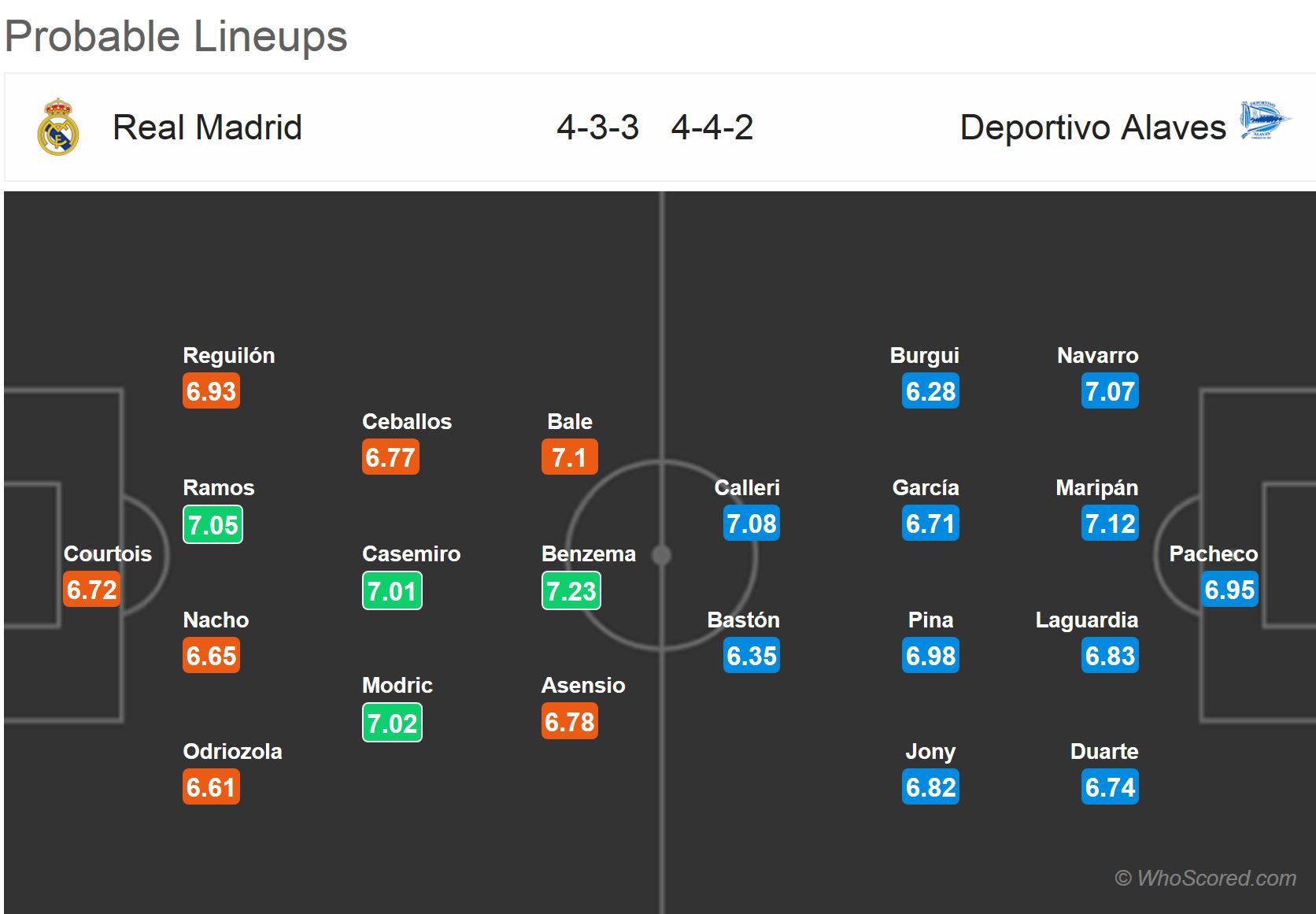Image resolution: width=1316 pixels, height=914 pixels.
Task: Click the Real Madrid club crest
Action: point(58,127)
